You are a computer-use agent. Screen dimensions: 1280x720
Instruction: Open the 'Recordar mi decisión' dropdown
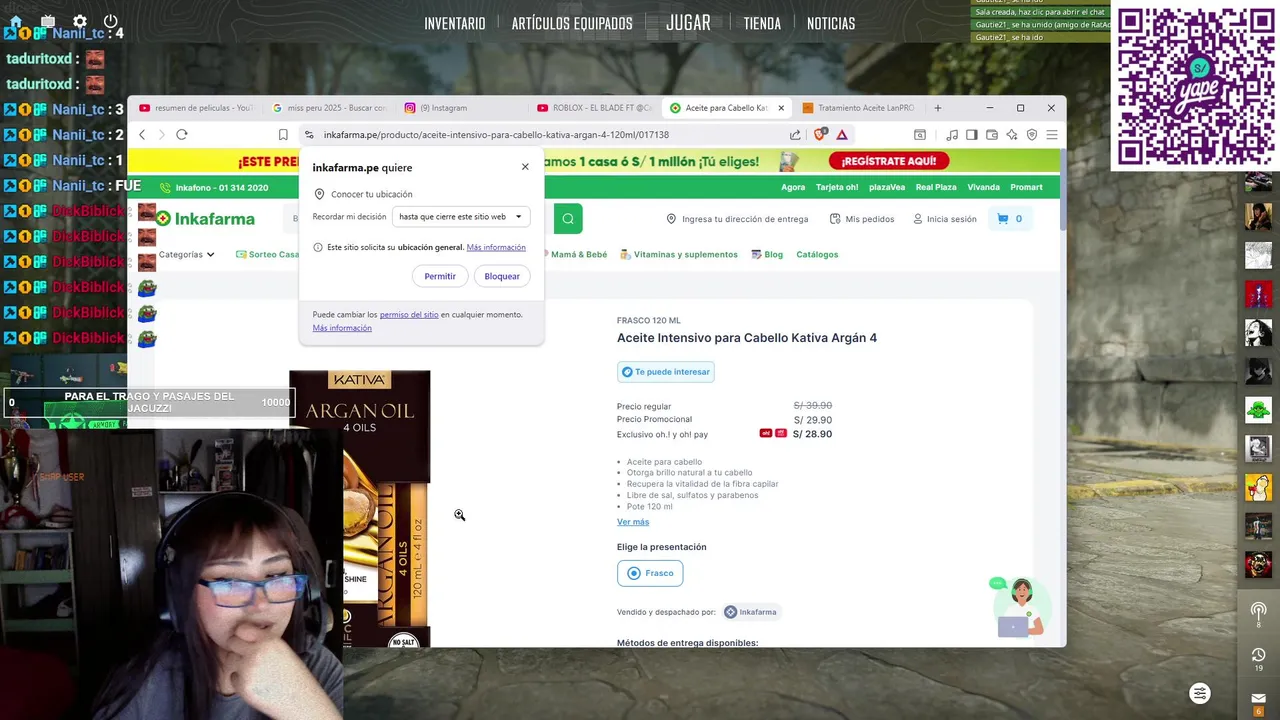[460, 217]
